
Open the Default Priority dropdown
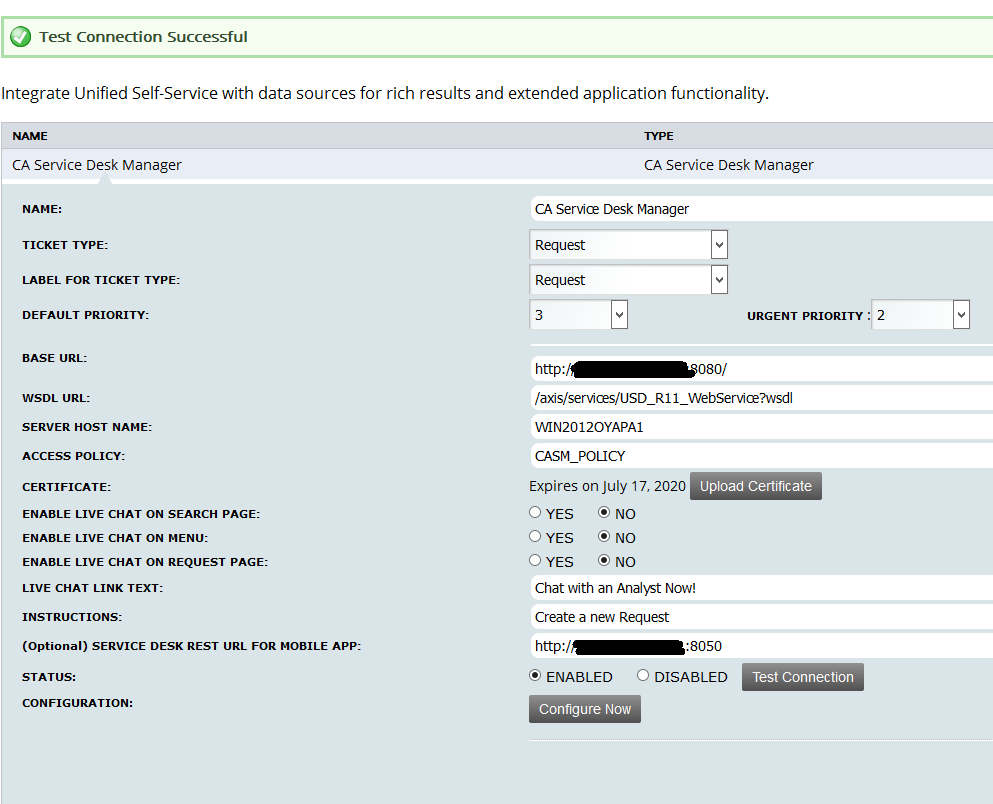click(578, 315)
